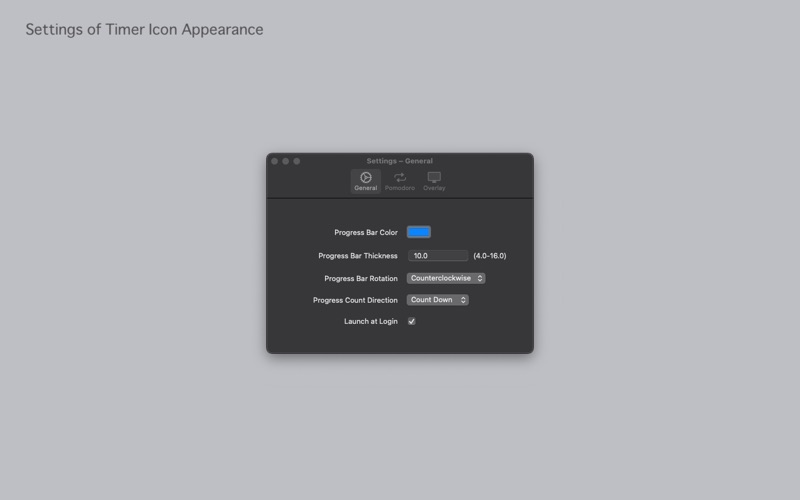Open the Progress Bar Rotation dropdown

click(x=446, y=278)
